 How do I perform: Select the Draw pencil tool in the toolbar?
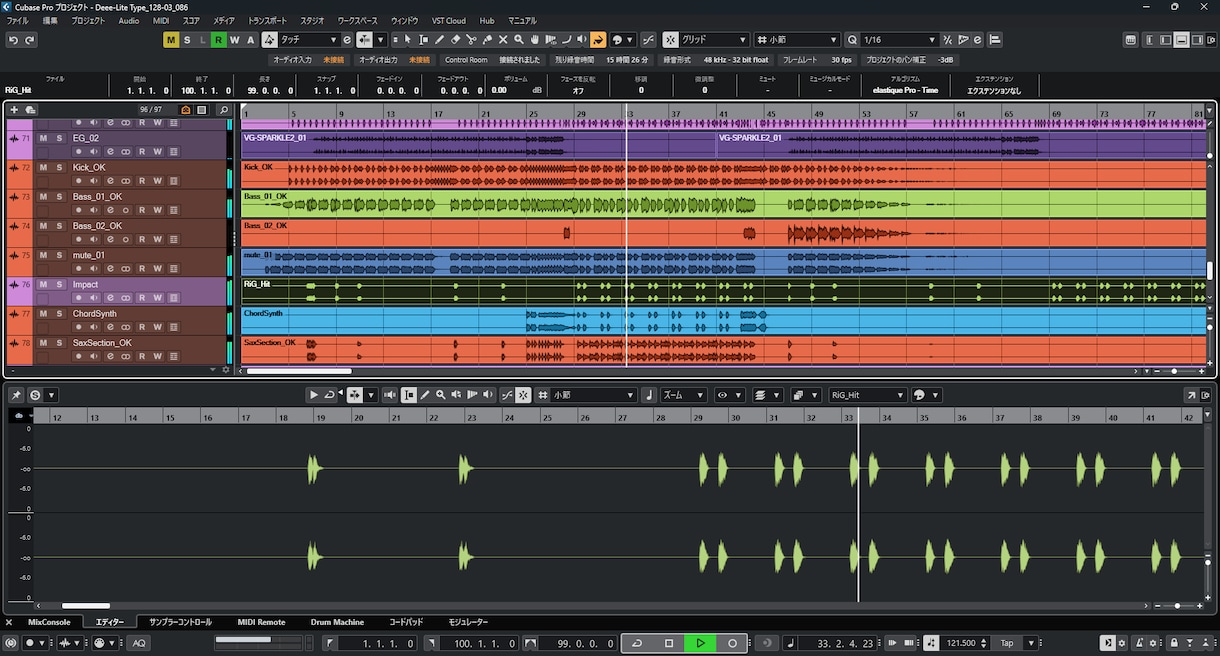click(439, 39)
